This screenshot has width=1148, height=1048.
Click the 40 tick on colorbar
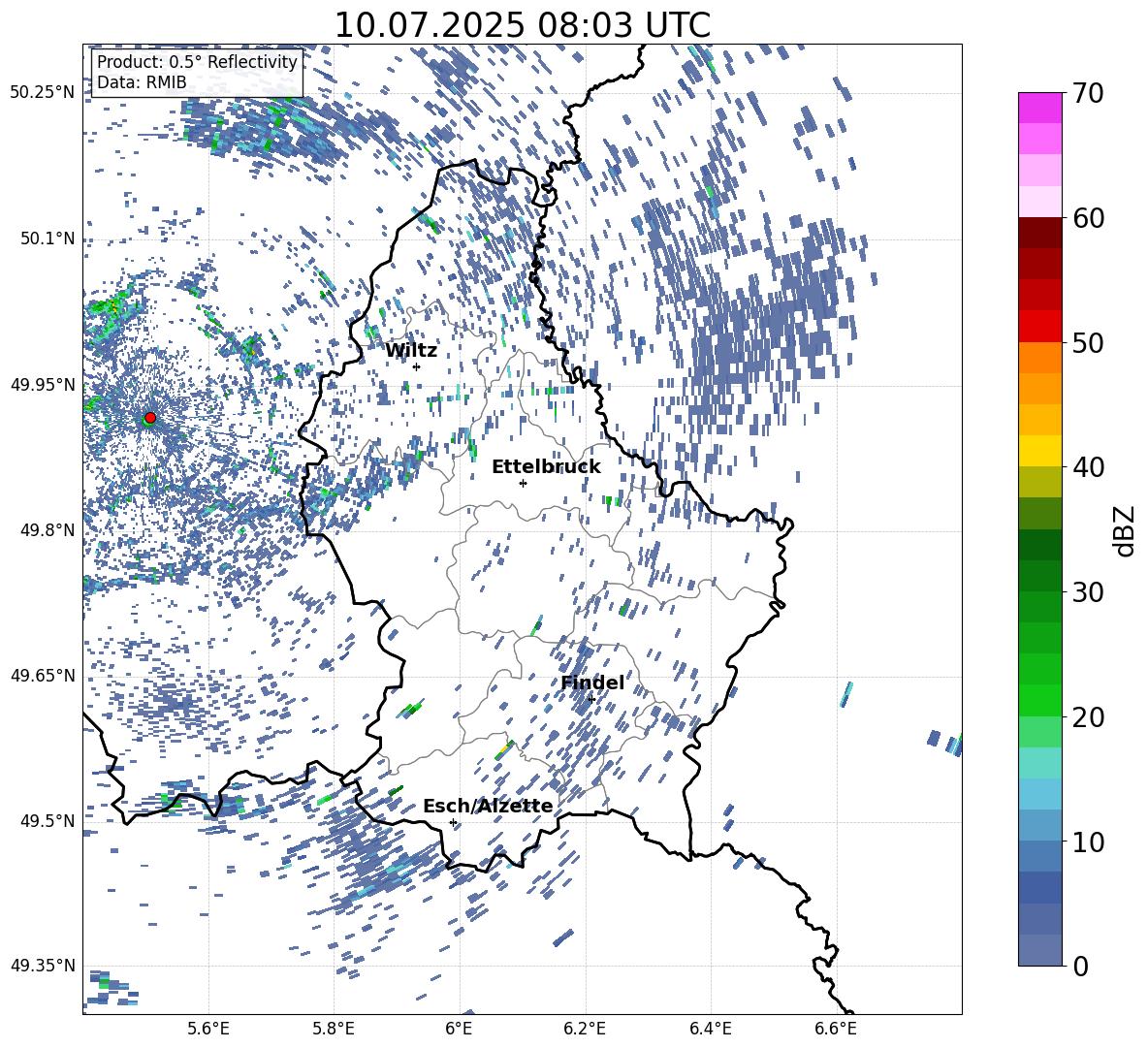pos(1088,467)
